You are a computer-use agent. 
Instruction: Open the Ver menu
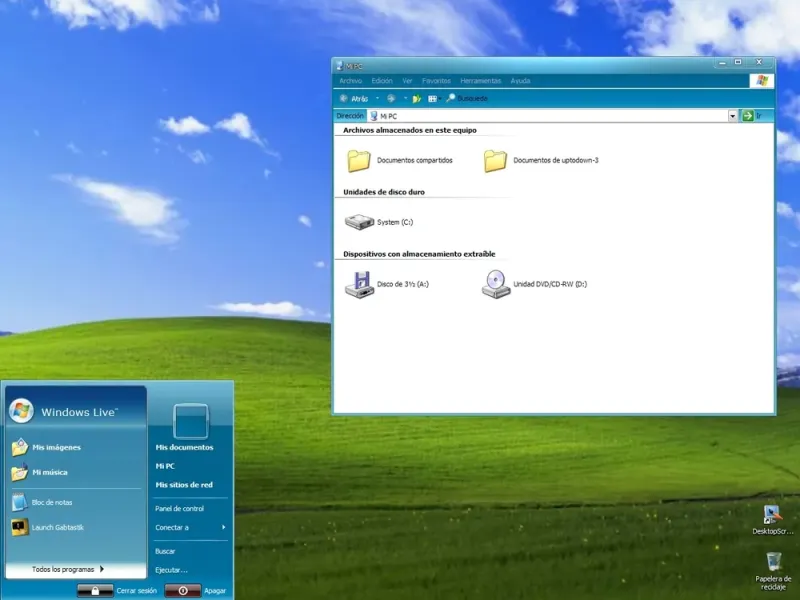(x=407, y=81)
